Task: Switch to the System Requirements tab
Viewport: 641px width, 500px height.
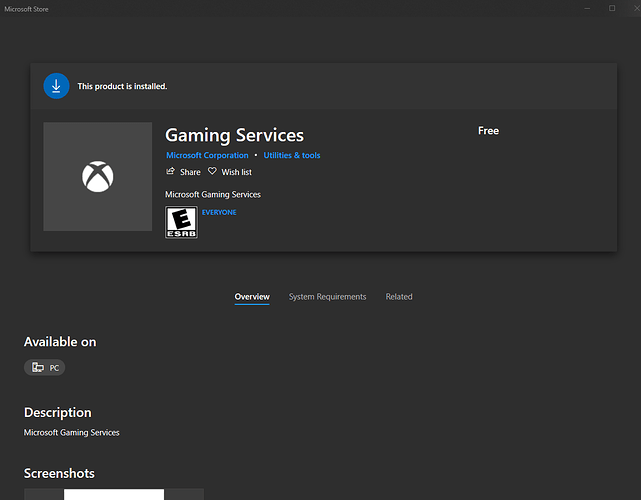Action: (327, 297)
